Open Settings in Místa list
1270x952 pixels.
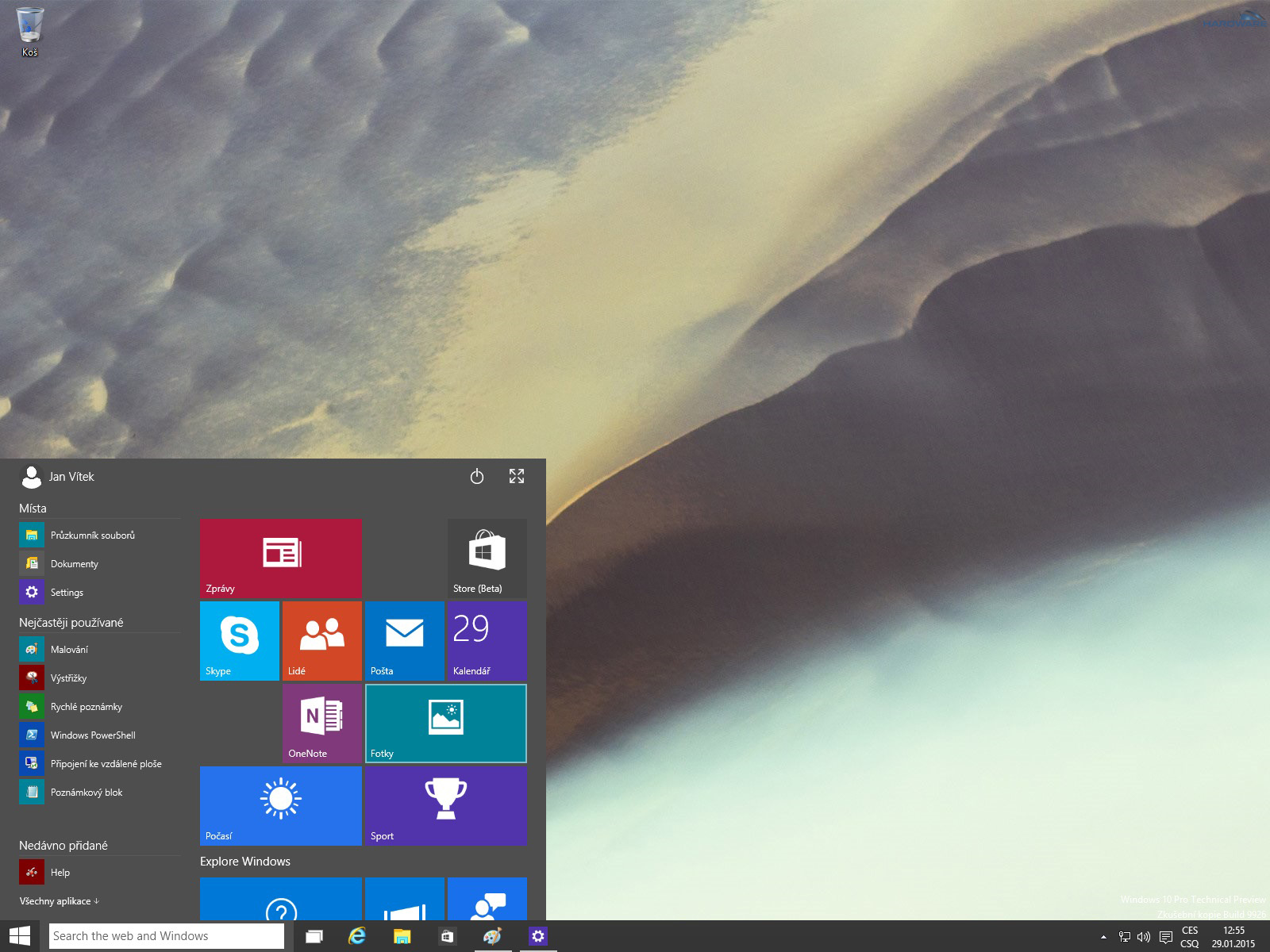click(67, 593)
